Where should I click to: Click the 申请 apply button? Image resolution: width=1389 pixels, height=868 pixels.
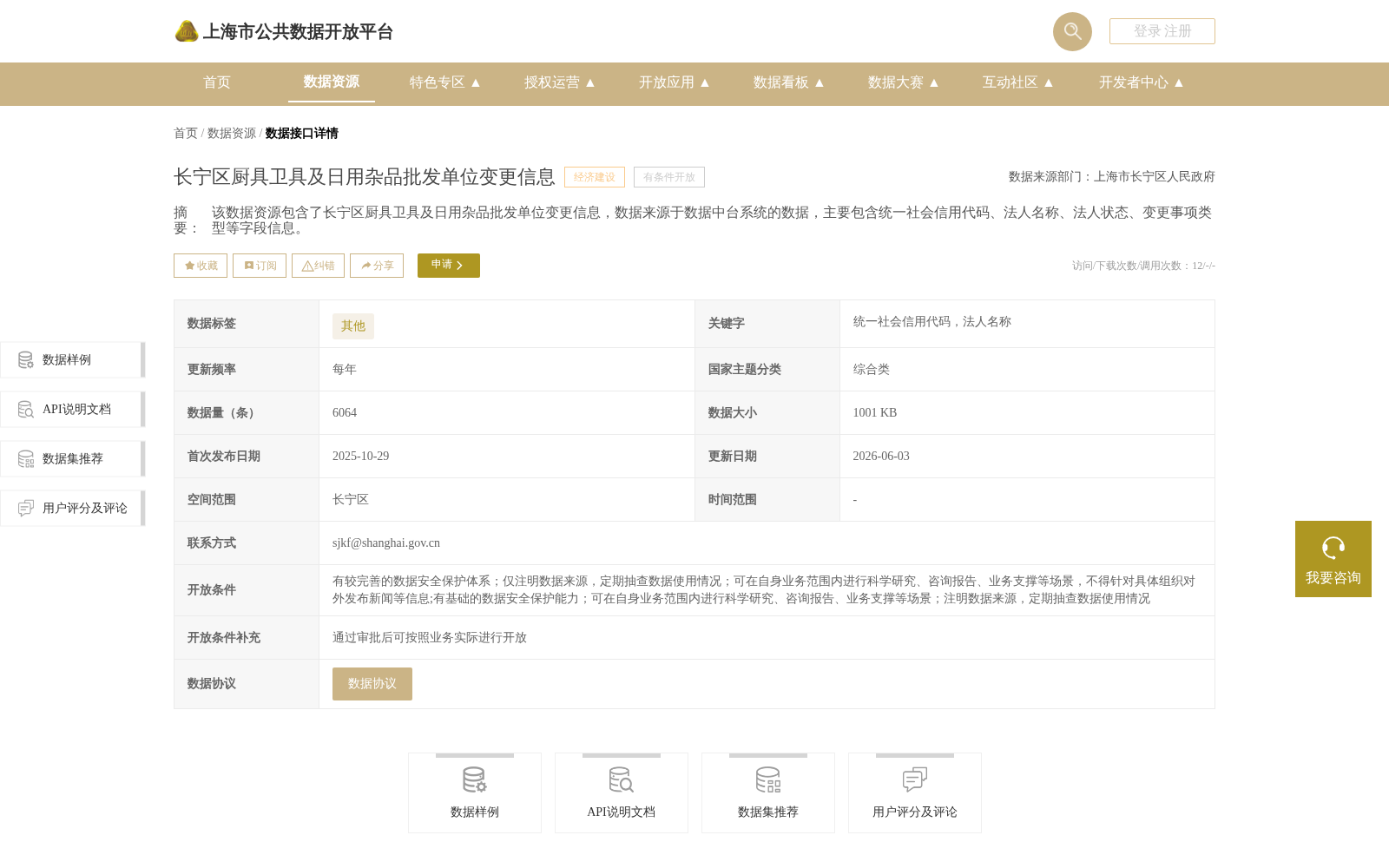449,266
